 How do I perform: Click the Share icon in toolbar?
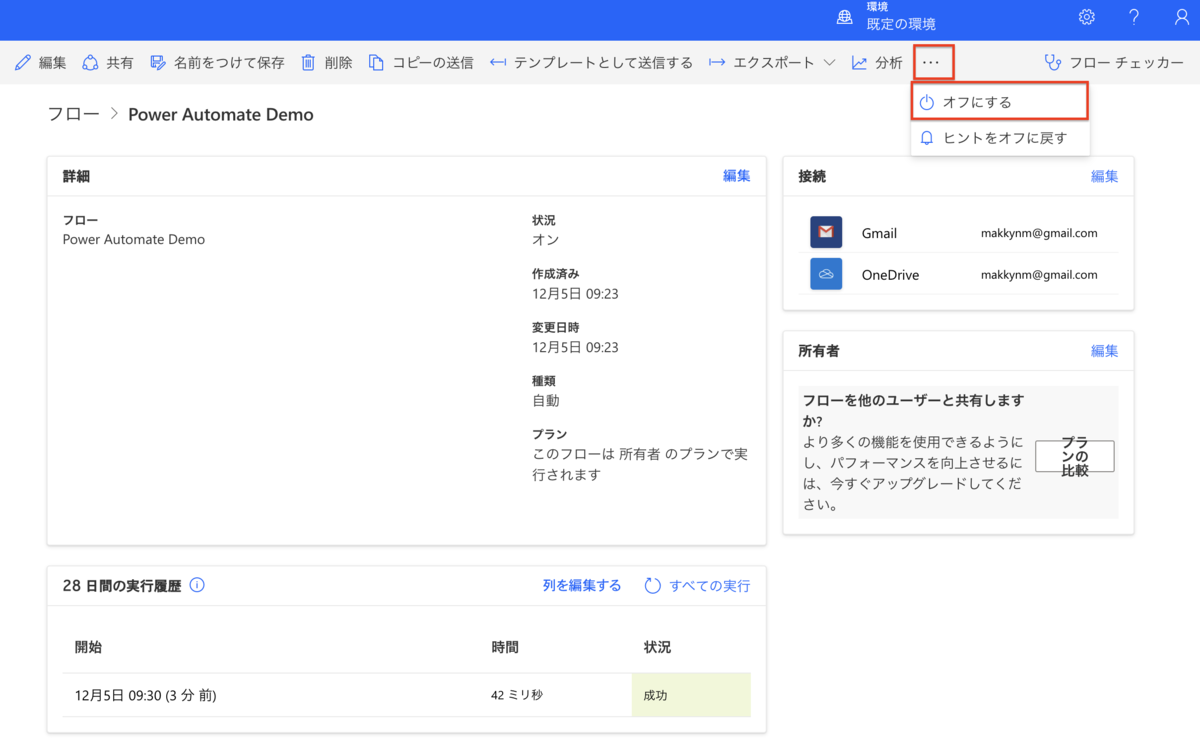[x=90, y=63]
